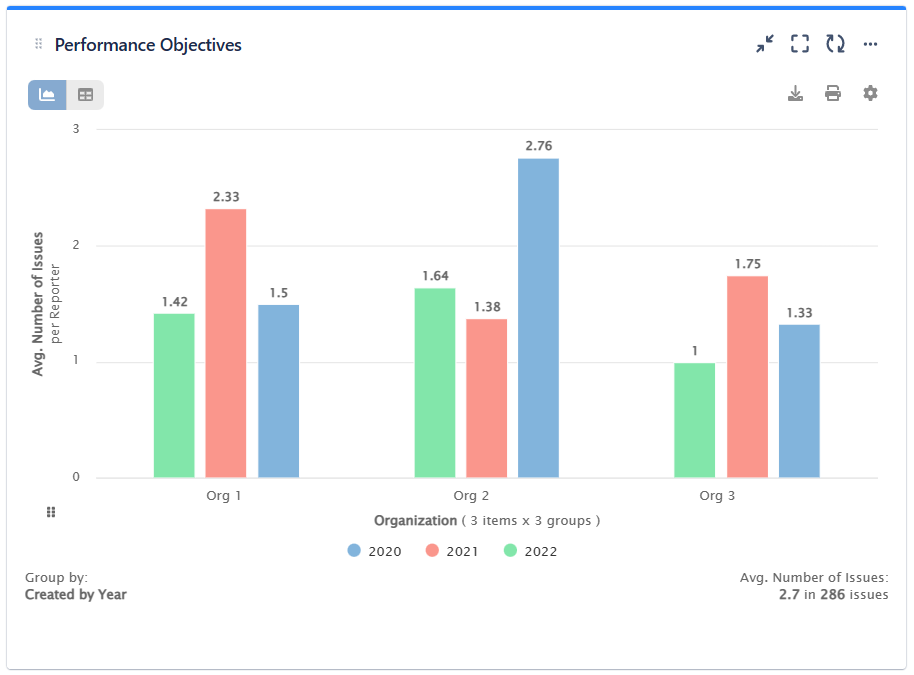Click the print chart icon
Image resolution: width=914 pixels, height=675 pixels.
point(832,92)
